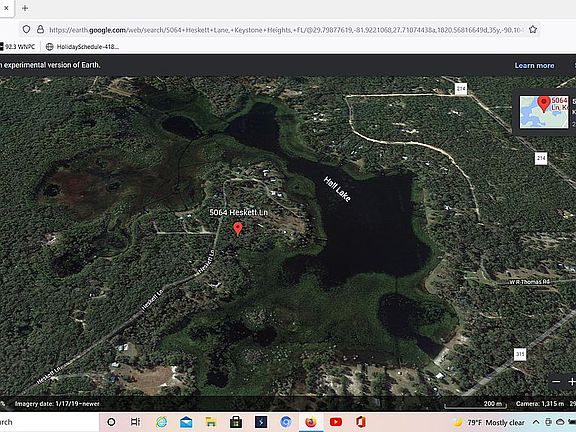Open Task View in the taskbar

point(135,422)
